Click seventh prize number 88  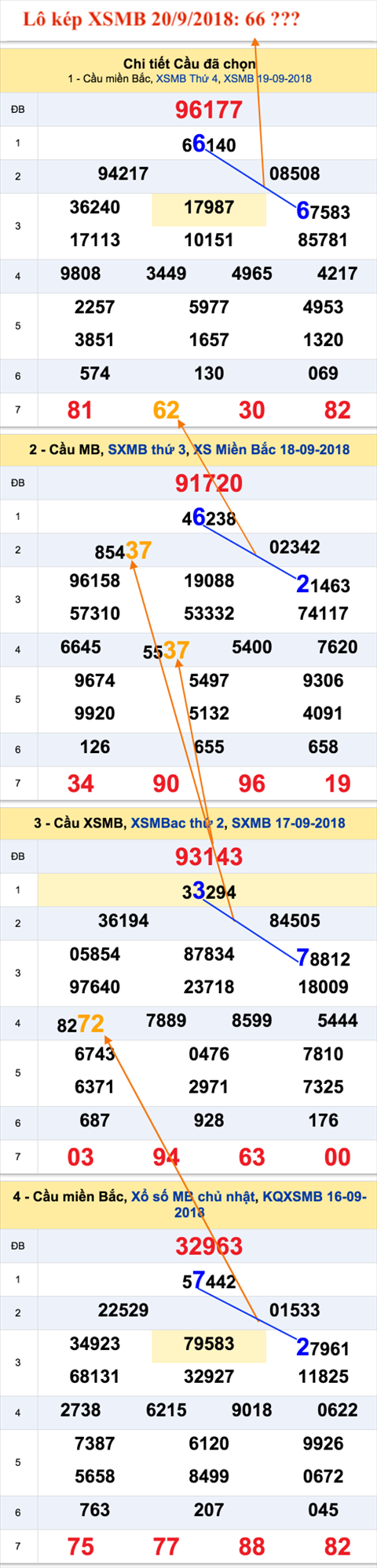(252, 1546)
